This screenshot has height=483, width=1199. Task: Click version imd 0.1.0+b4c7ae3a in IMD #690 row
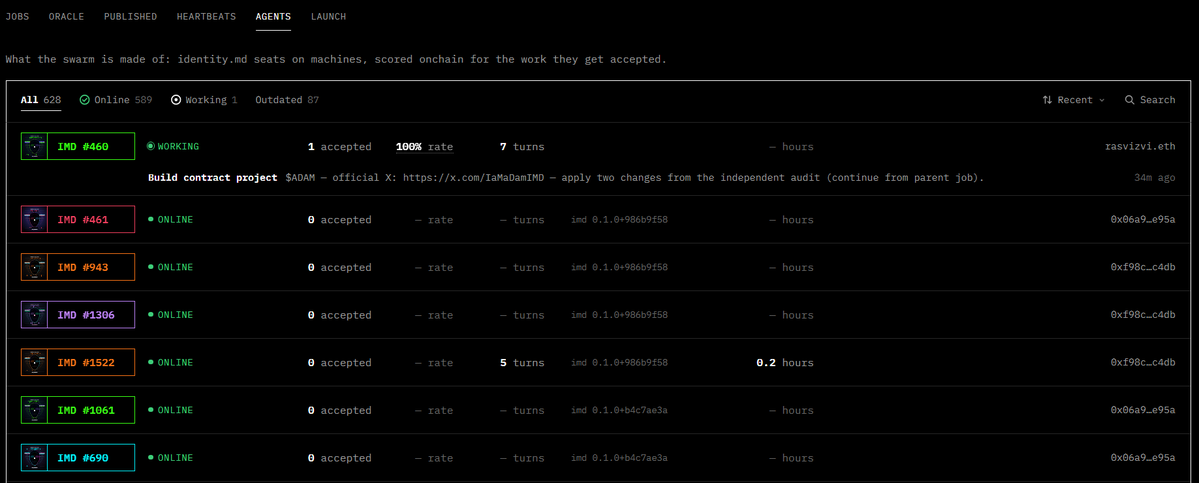(x=619, y=458)
